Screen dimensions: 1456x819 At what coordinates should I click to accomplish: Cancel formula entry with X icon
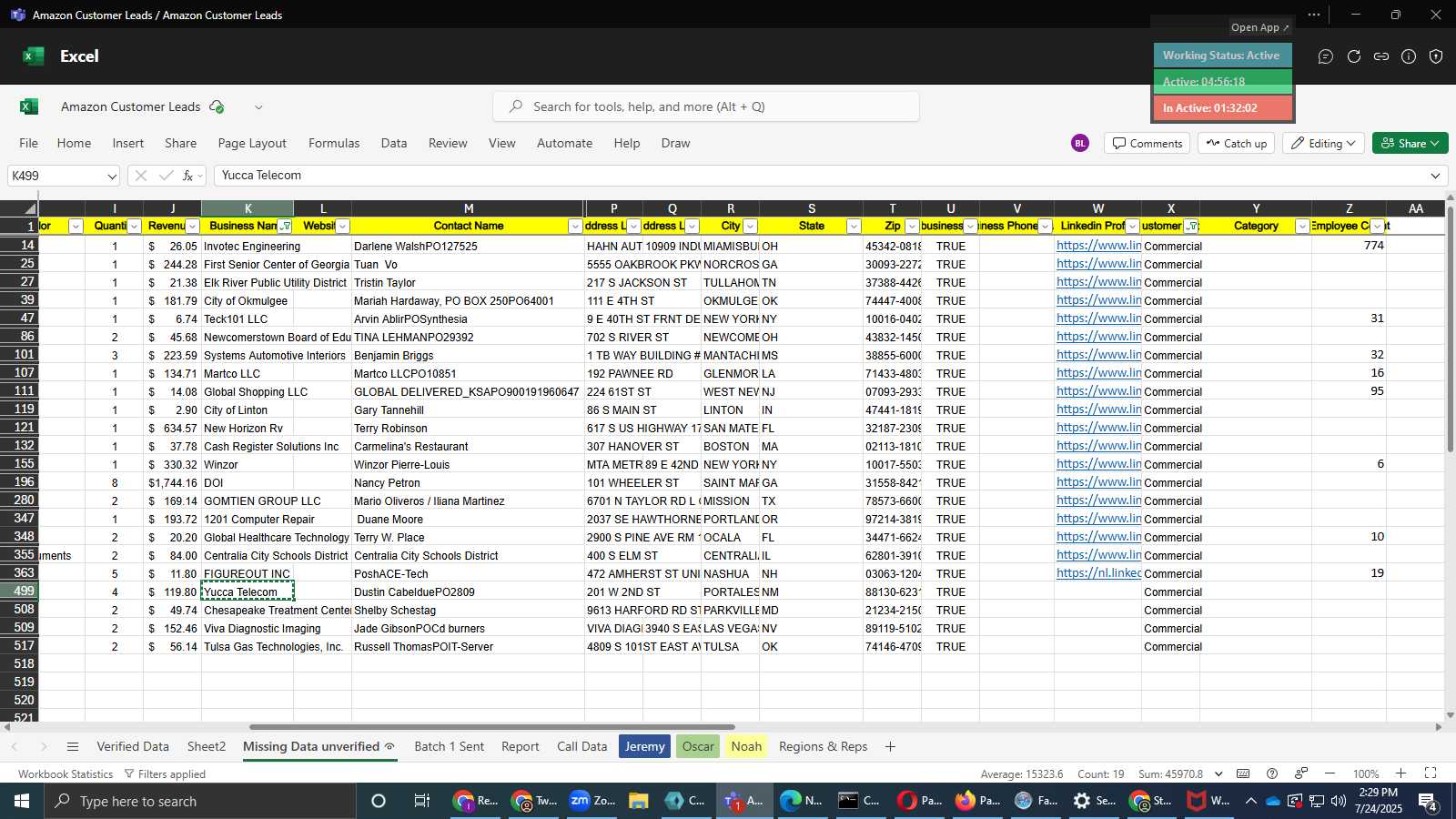click(x=140, y=176)
